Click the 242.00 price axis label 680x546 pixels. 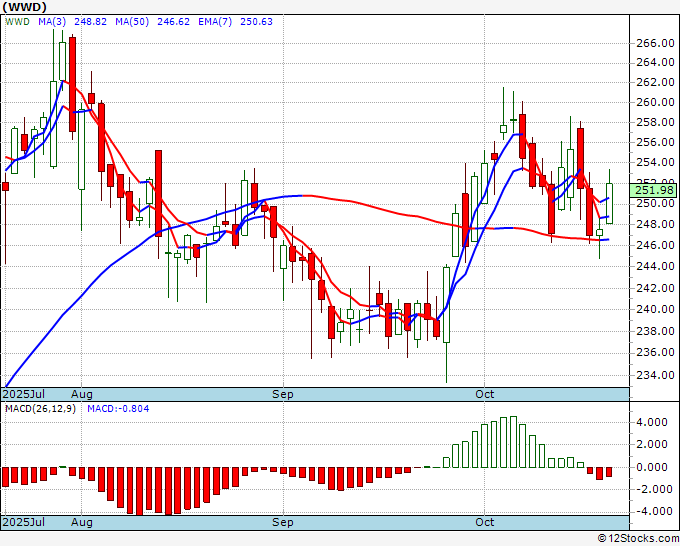tap(655, 288)
